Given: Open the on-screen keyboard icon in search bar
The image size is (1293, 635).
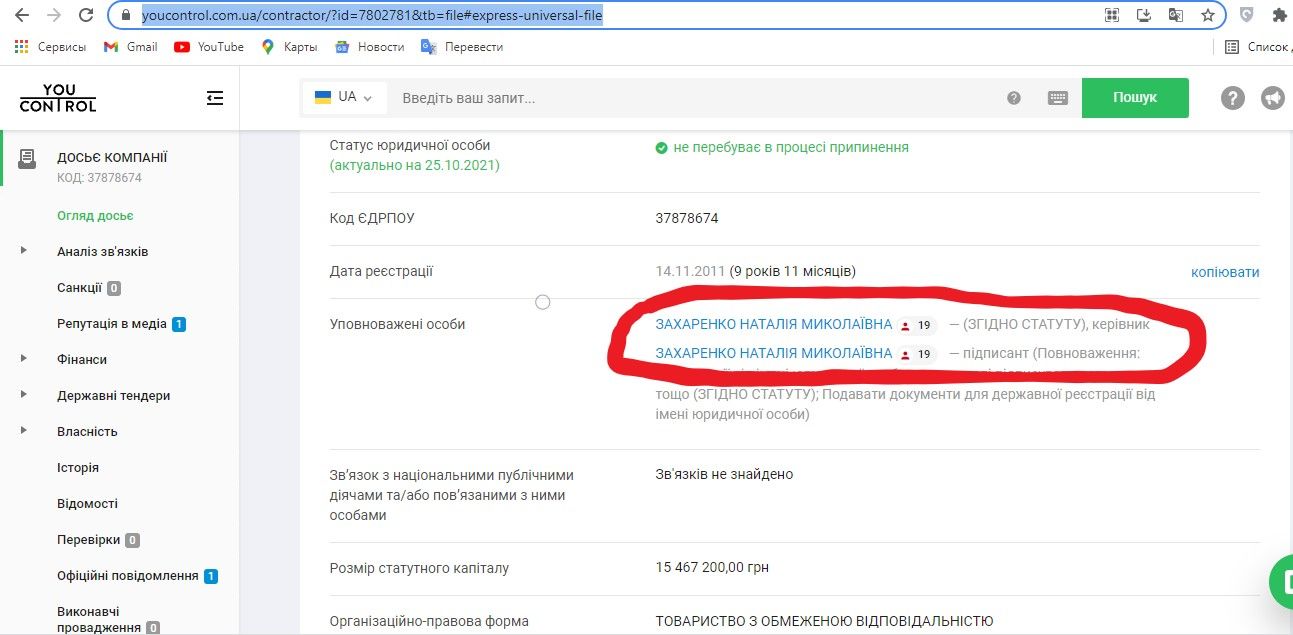Looking at the screenshot, I should [x=1057, y=97].
